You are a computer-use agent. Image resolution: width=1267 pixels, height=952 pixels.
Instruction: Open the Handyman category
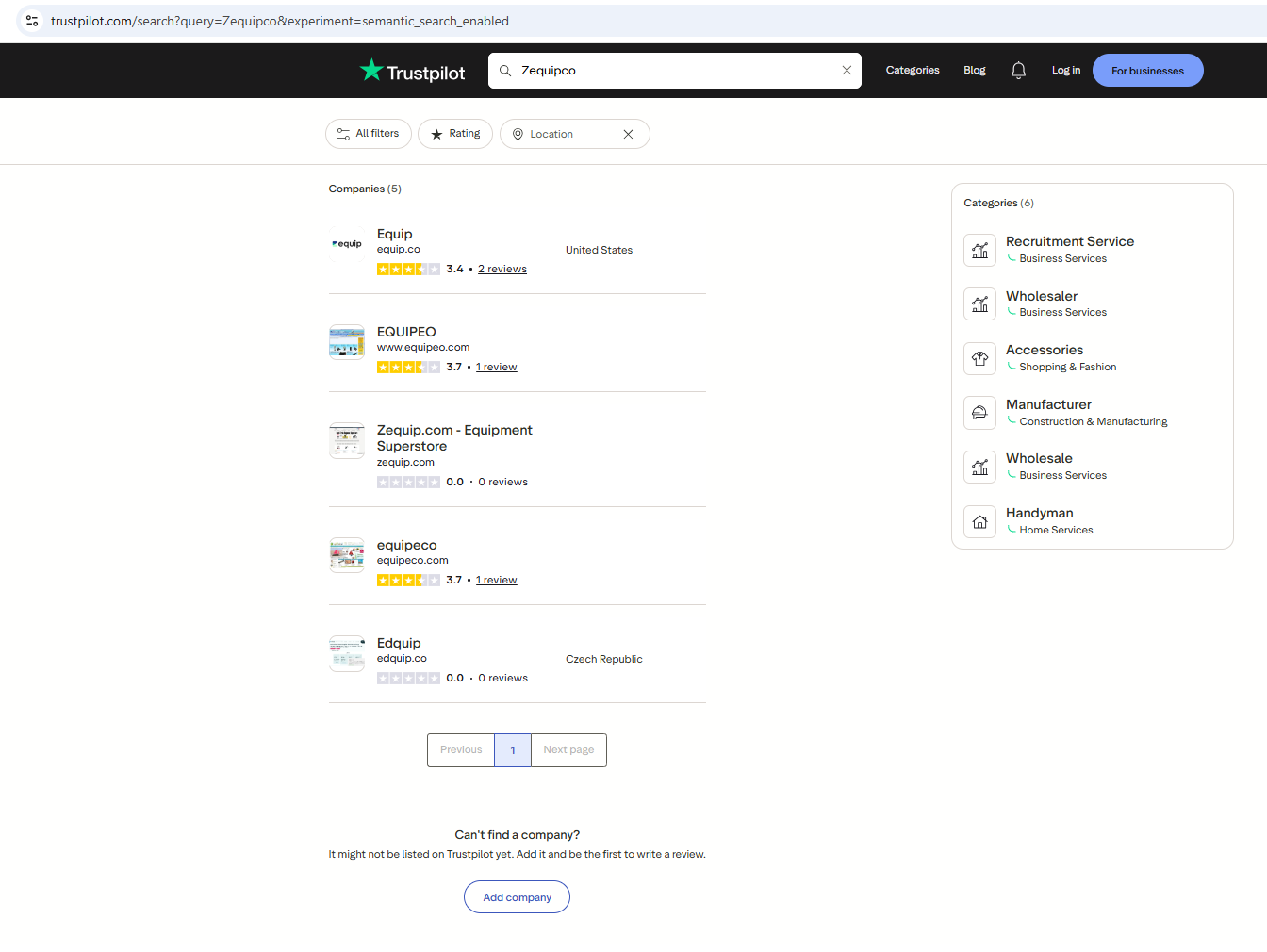click(x=1040, y=513)
